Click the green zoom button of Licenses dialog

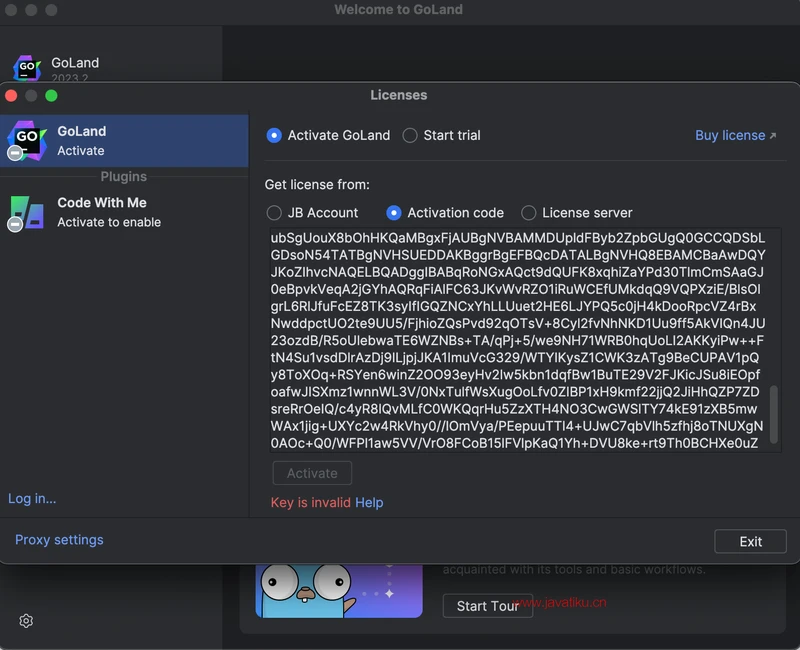pyautogui.click(x=52, y=96)
